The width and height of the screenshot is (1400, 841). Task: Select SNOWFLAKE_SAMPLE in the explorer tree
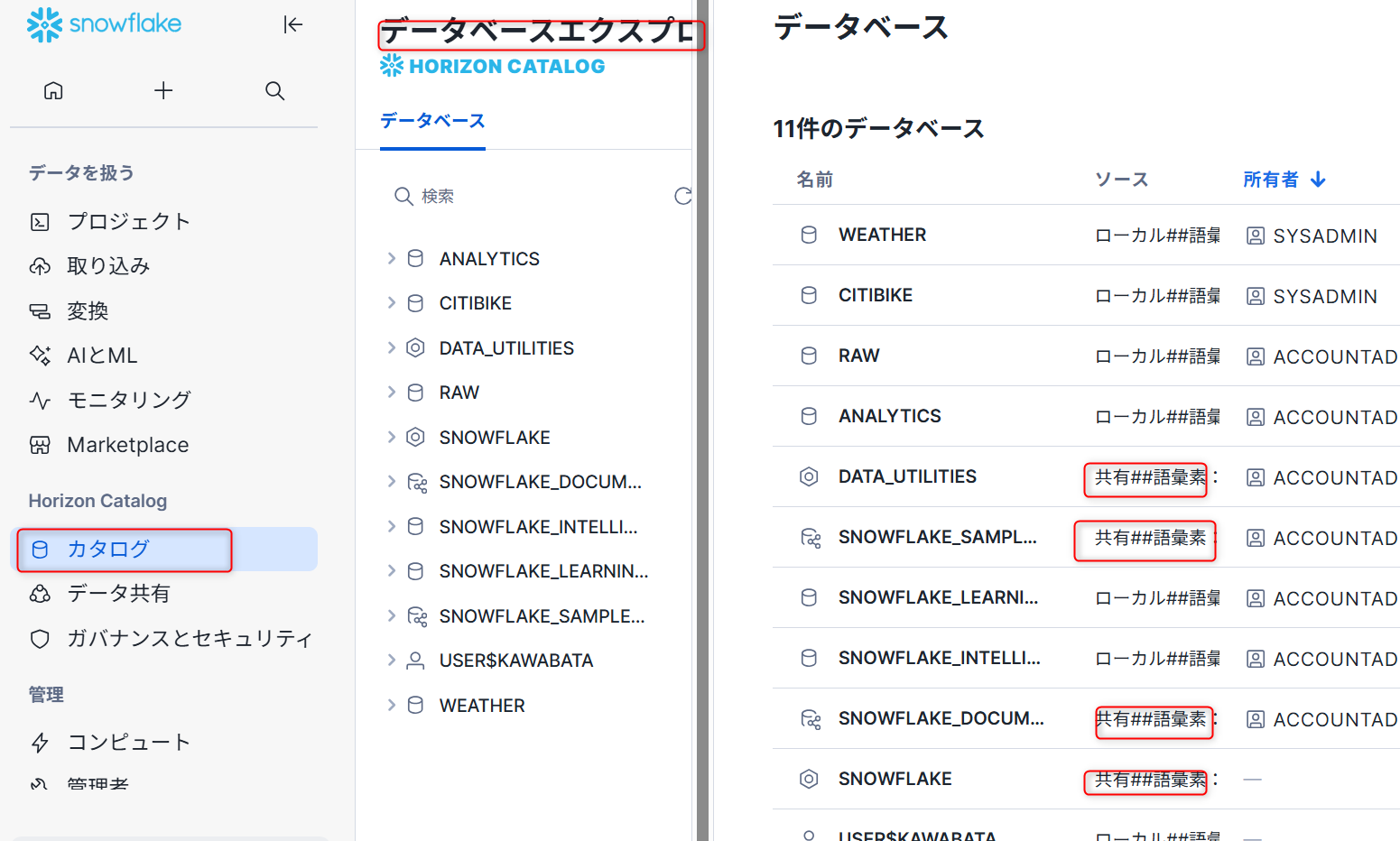[x=542, y=616]
